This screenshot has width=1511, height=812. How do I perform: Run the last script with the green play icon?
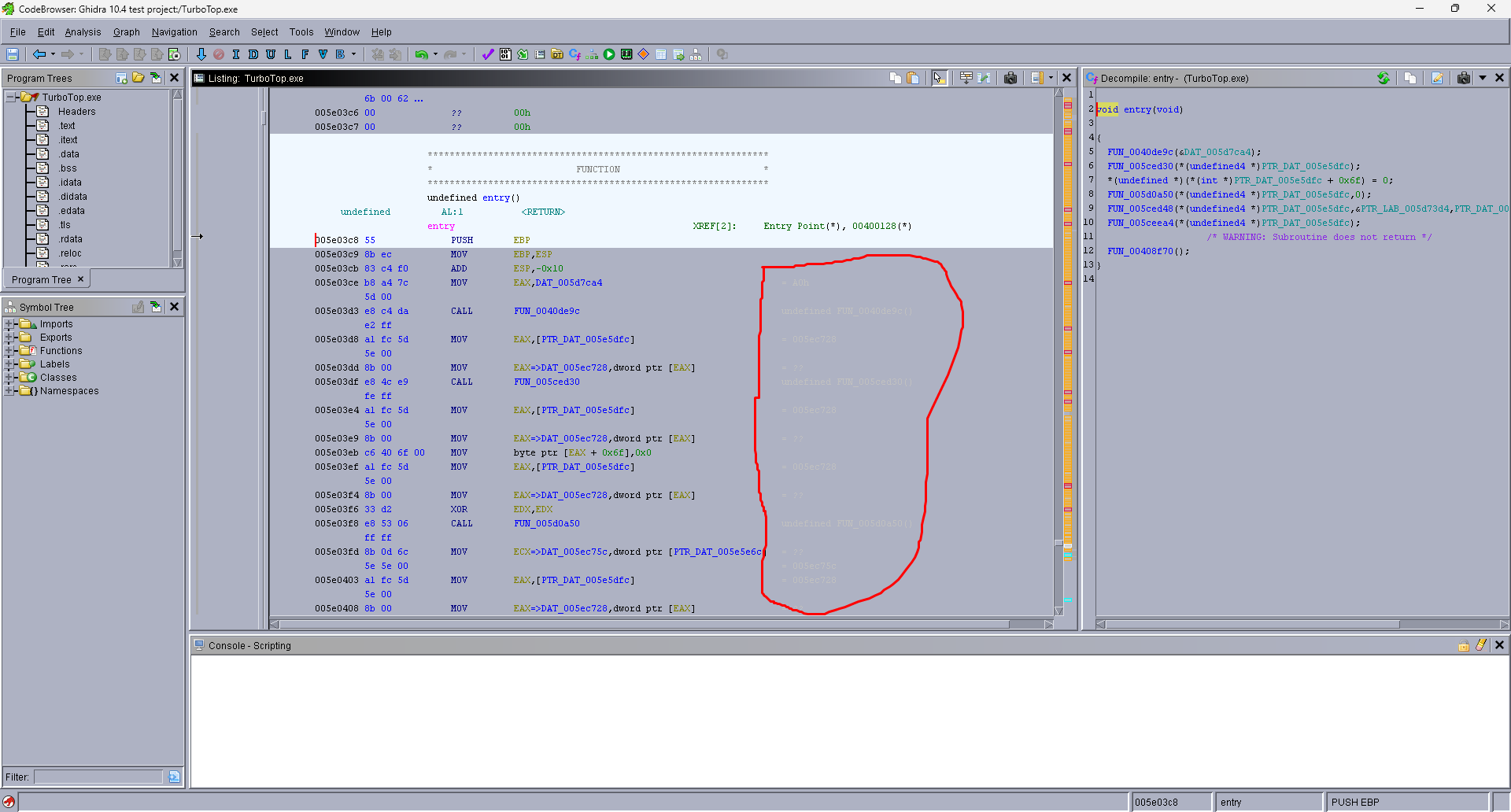point(609,54)
